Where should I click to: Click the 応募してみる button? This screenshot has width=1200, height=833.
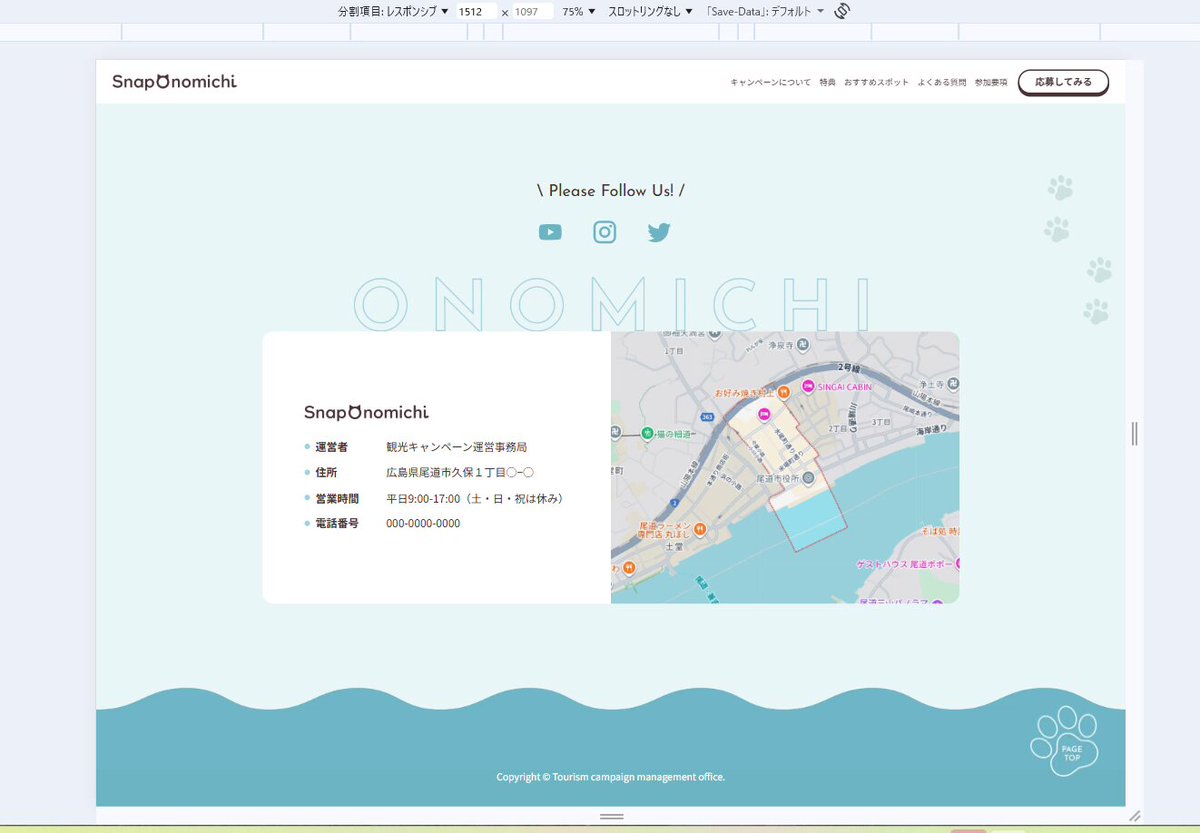[x=1063, y=82]
